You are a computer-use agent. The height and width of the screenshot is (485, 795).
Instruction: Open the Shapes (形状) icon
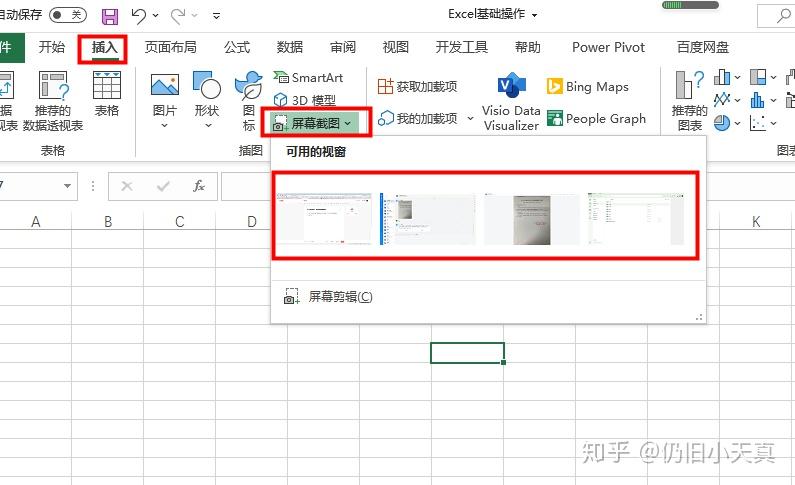(x=207, y=100)
